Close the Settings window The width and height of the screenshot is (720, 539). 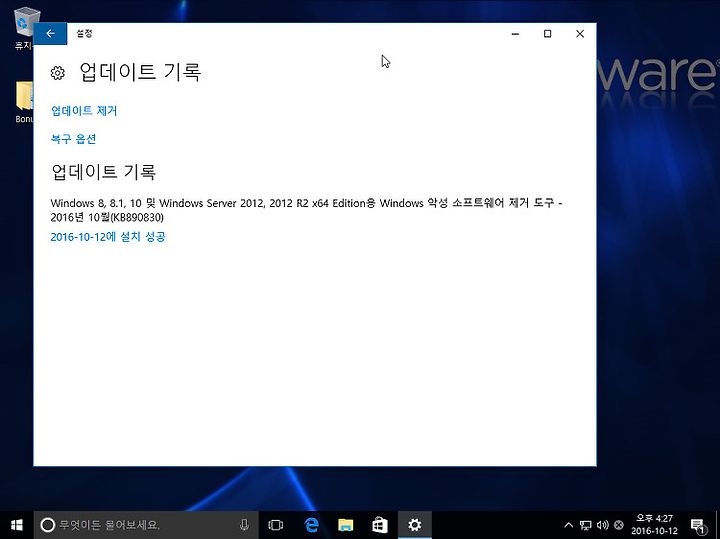pos(580,34)
